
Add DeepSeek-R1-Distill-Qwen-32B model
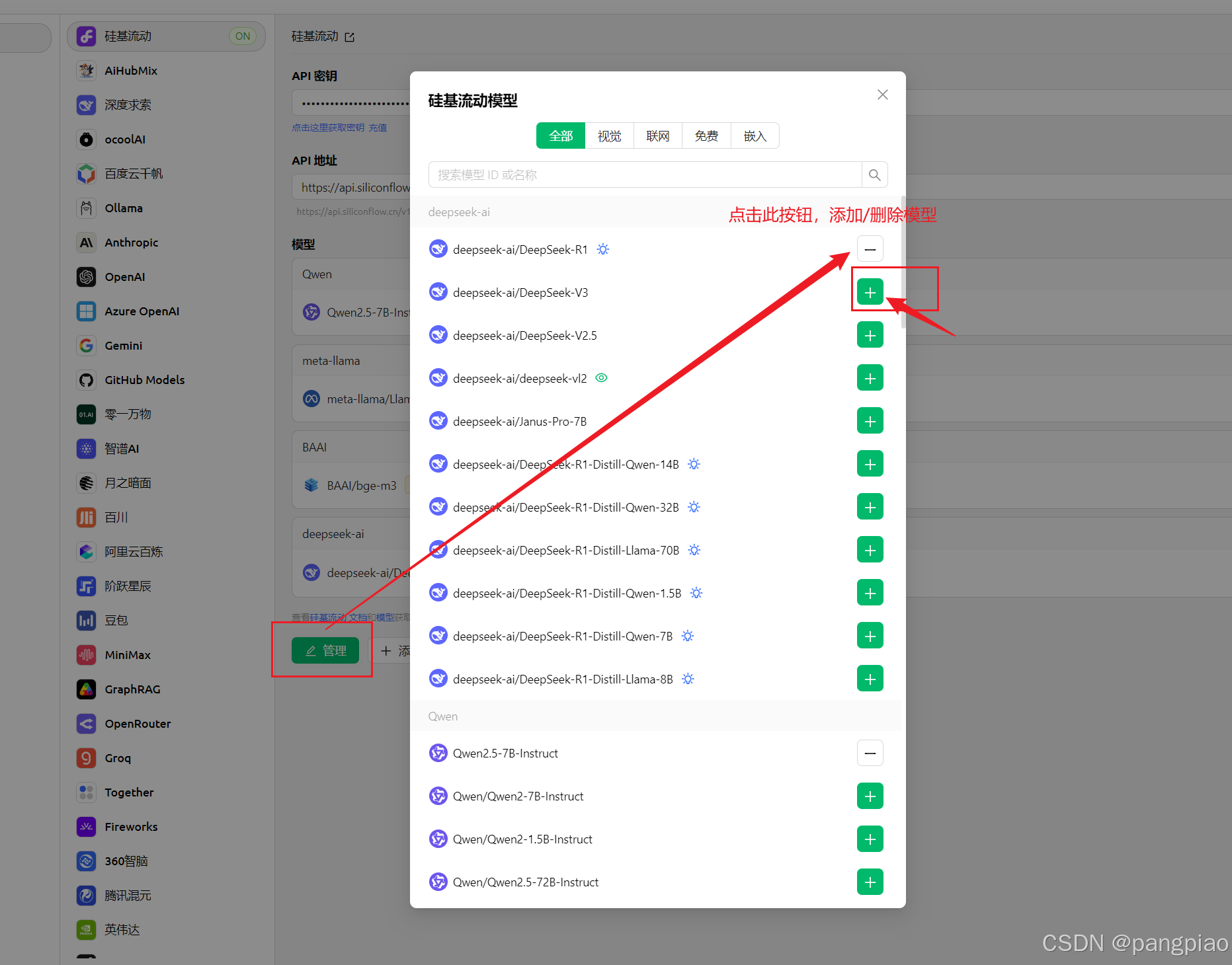point(870,507)
